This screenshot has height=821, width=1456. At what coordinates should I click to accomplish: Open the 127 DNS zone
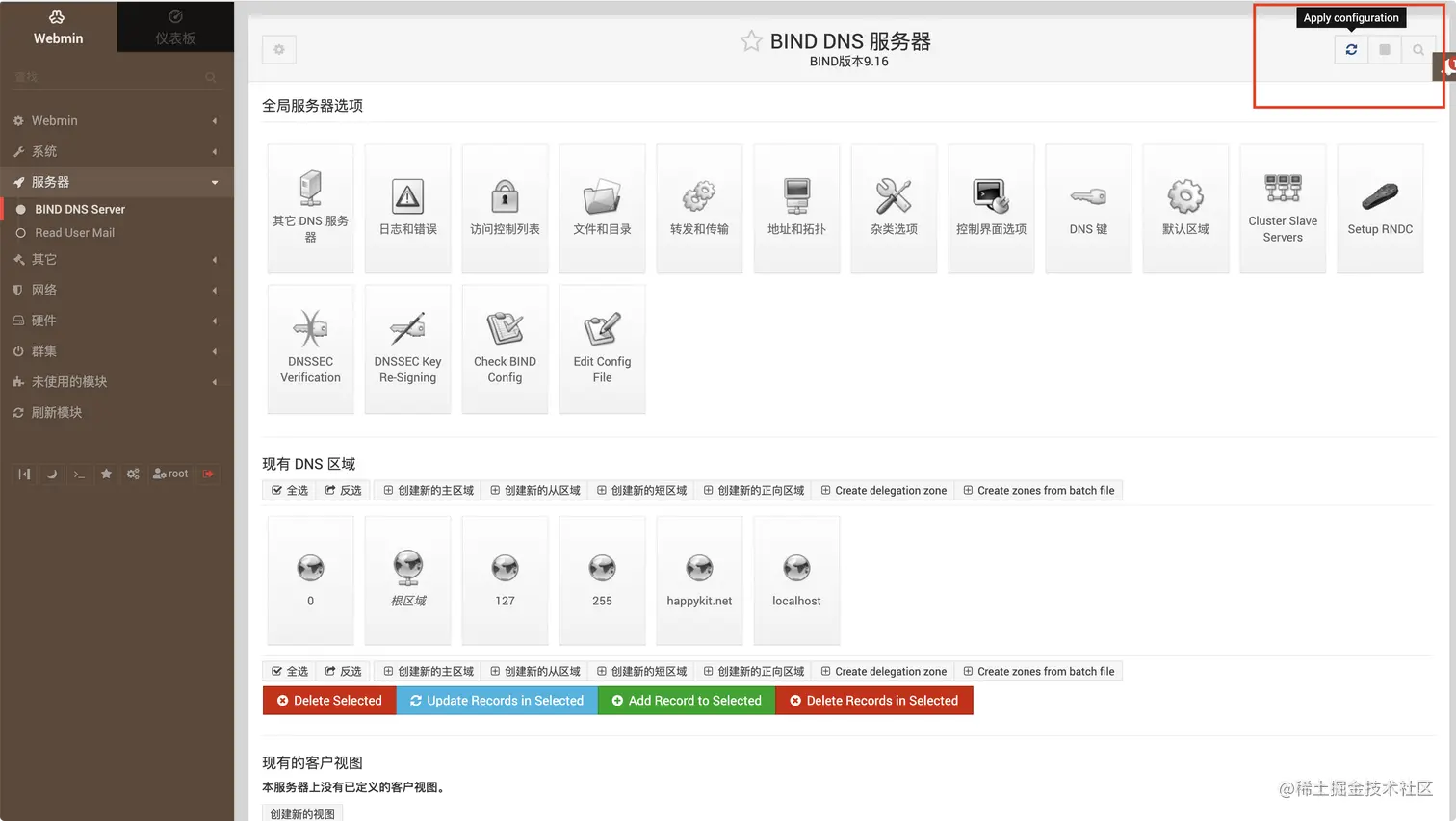[505, 579]
